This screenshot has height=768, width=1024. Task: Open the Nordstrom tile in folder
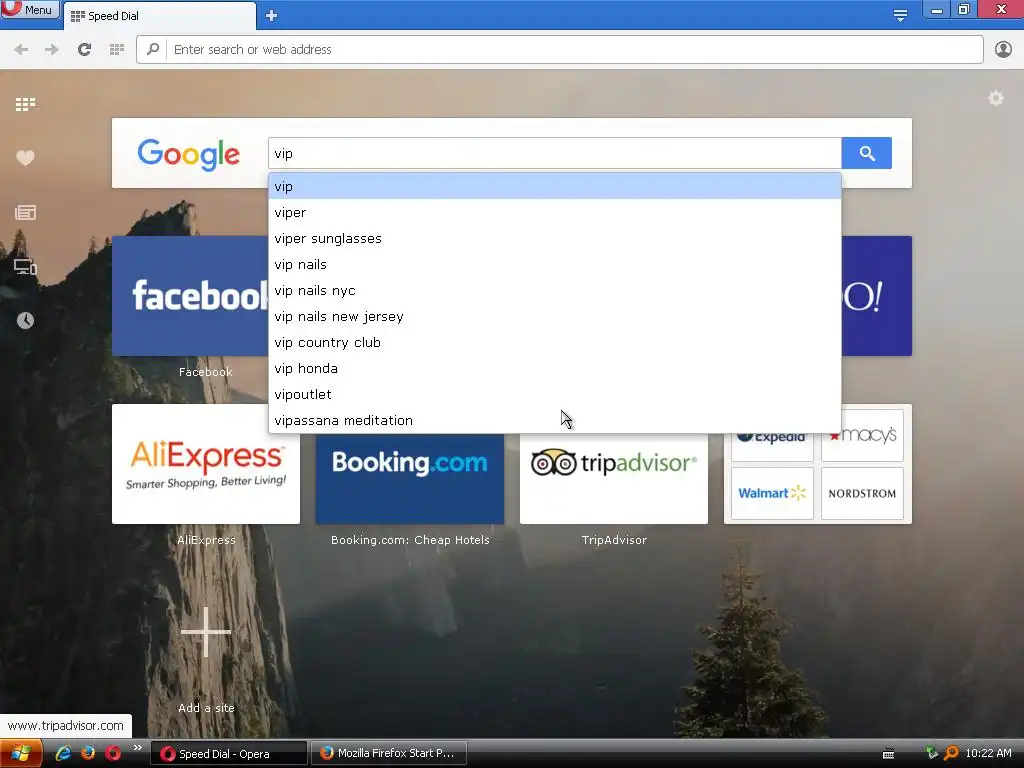(x=862, y=493)
